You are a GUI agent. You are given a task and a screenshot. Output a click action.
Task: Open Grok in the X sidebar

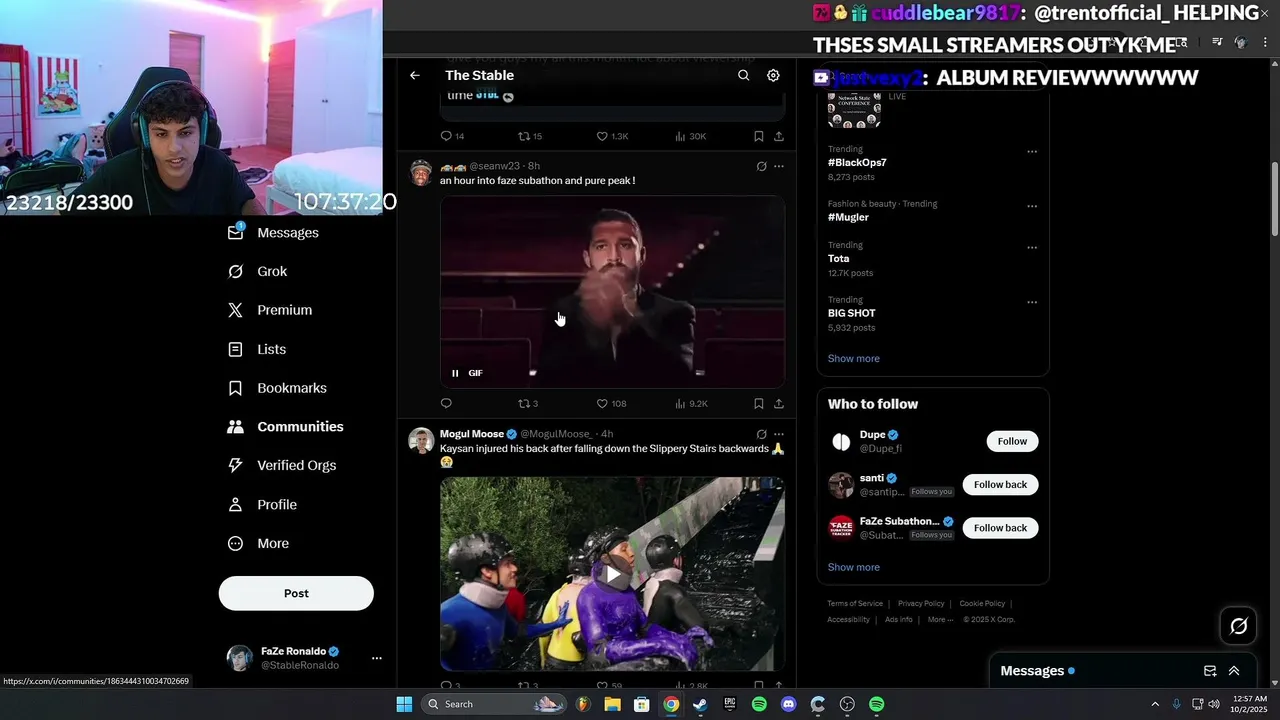pos(257,272)
